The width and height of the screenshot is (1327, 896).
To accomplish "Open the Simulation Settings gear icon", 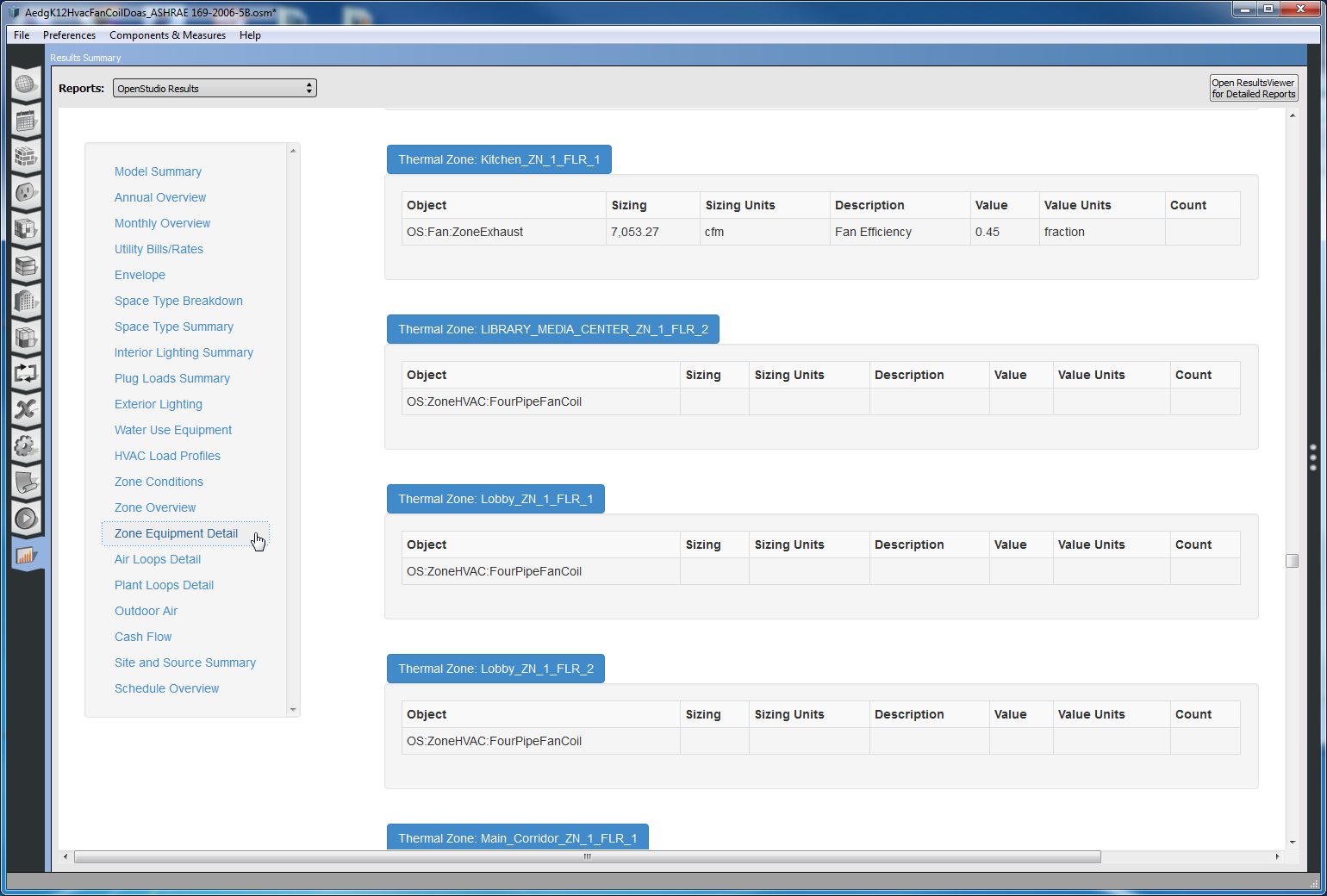I will point(25,445).
